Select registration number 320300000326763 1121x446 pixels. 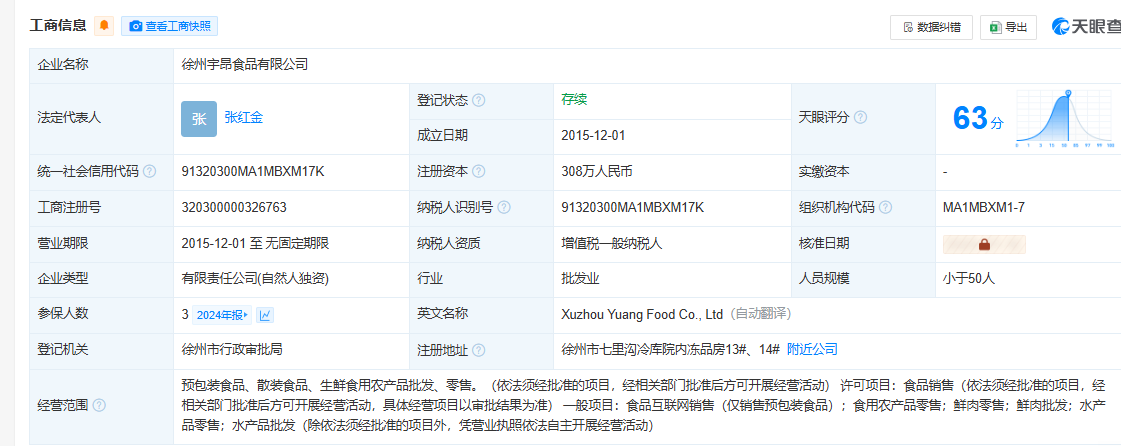coord(234,207)
